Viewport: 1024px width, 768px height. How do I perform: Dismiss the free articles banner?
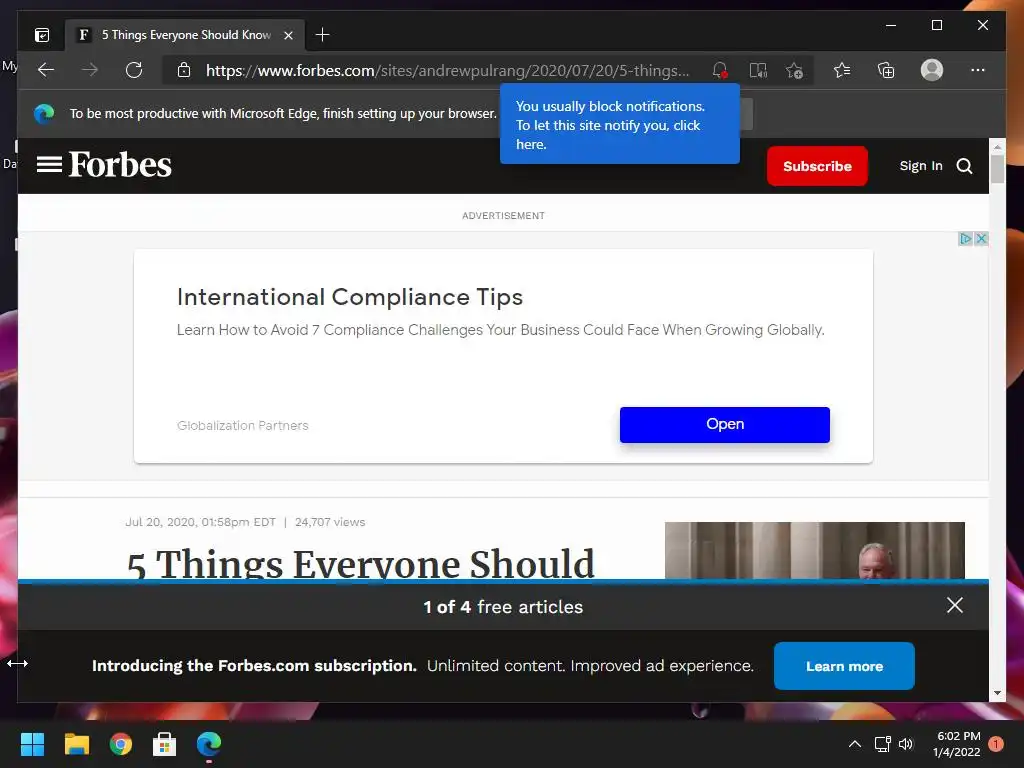pyautogui.click(x=954, y=605)
